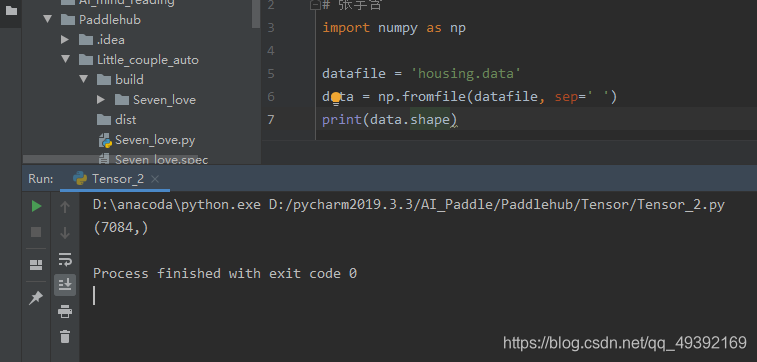Screen dimensions: 757x362
Task: Click line number 5 in gutter
Action: [271, 73]
